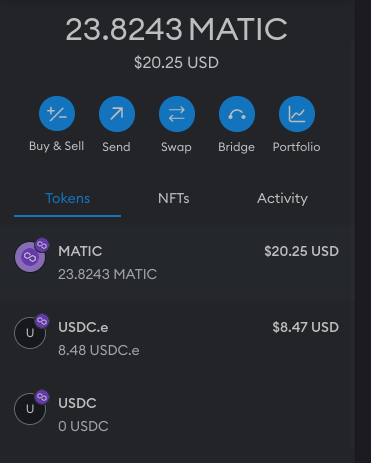
Task: Select the Tokens tab
Action: click(68, 199)
